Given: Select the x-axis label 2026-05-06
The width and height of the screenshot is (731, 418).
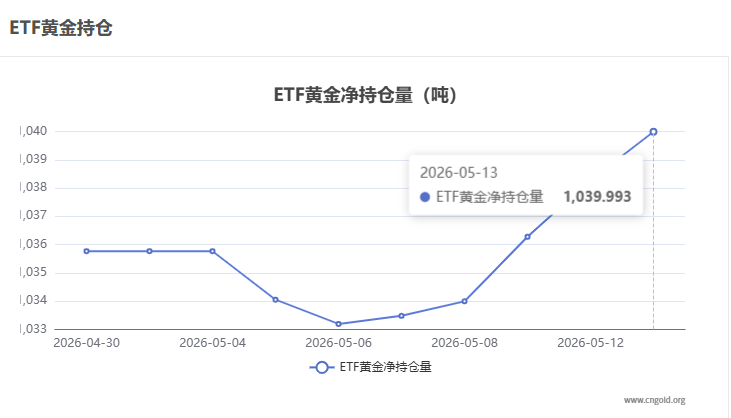Looking at the screenshot, I should click(x=338, y=343).
